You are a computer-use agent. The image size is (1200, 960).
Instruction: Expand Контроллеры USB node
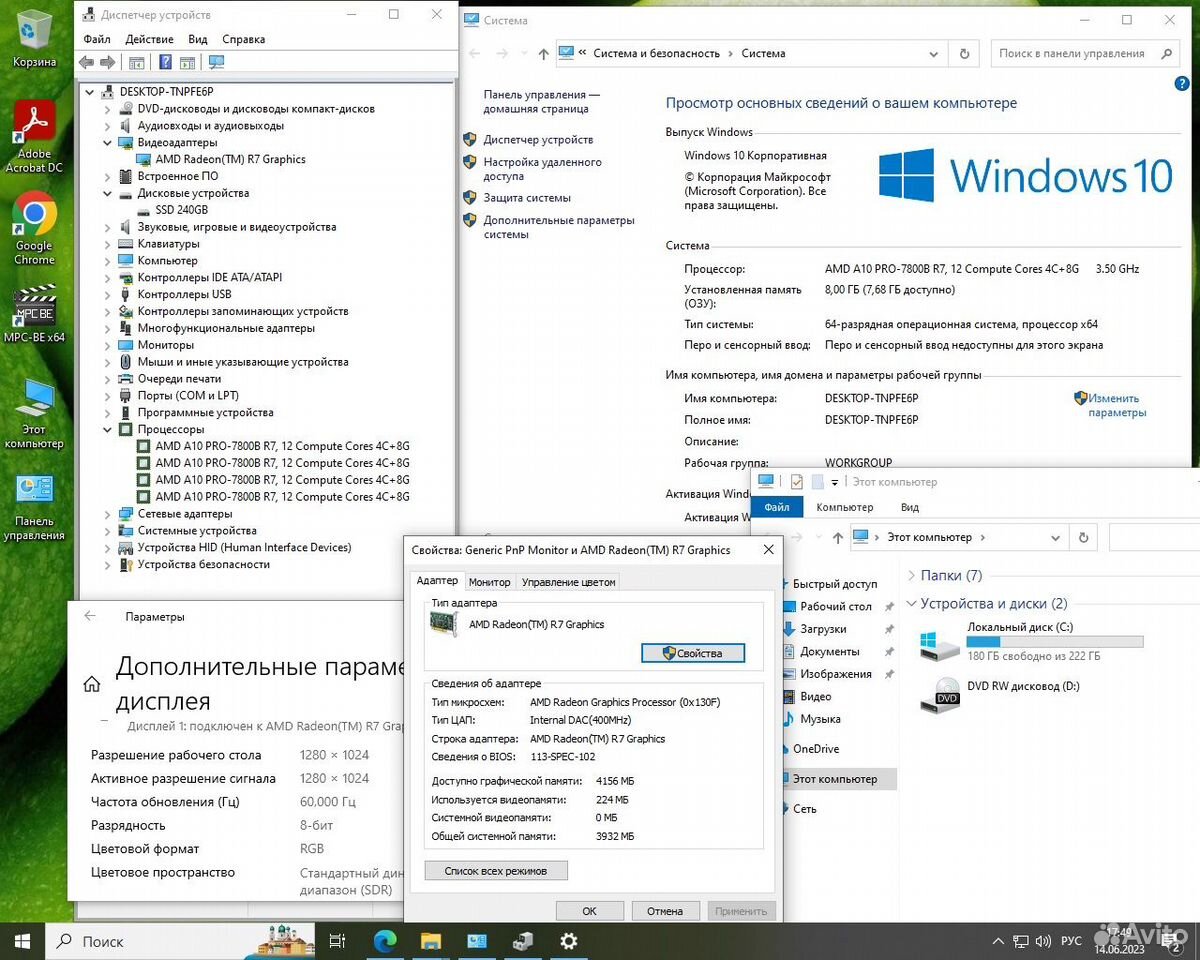107,294
